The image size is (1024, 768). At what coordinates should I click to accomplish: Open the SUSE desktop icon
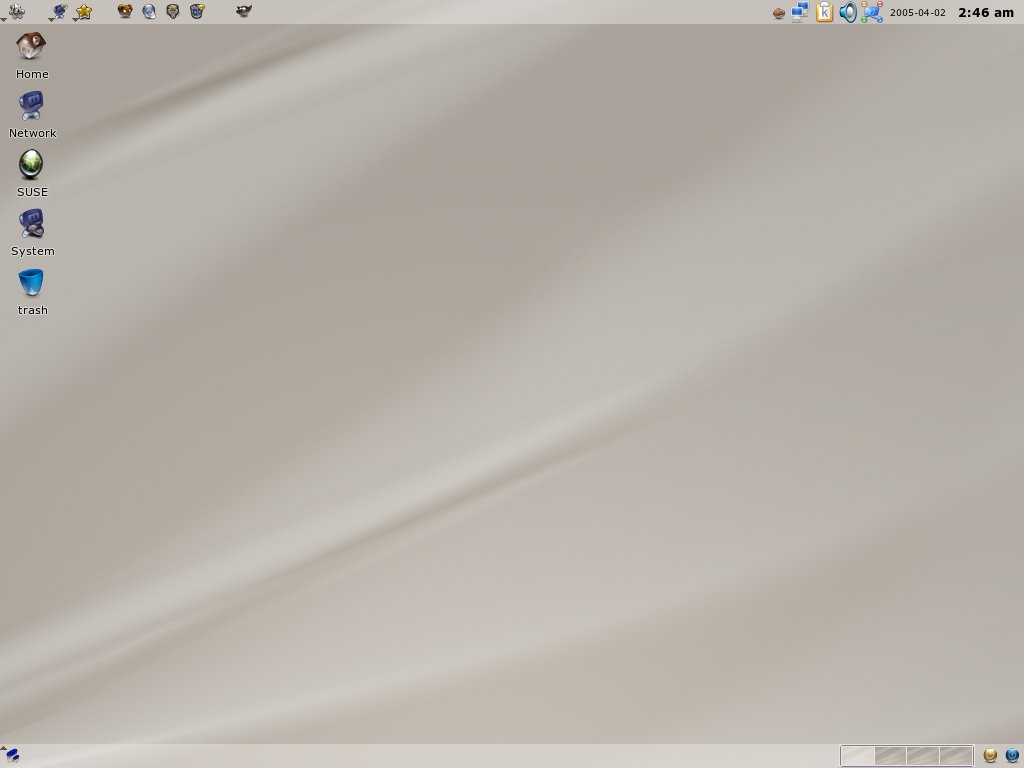tap(32, 174)
